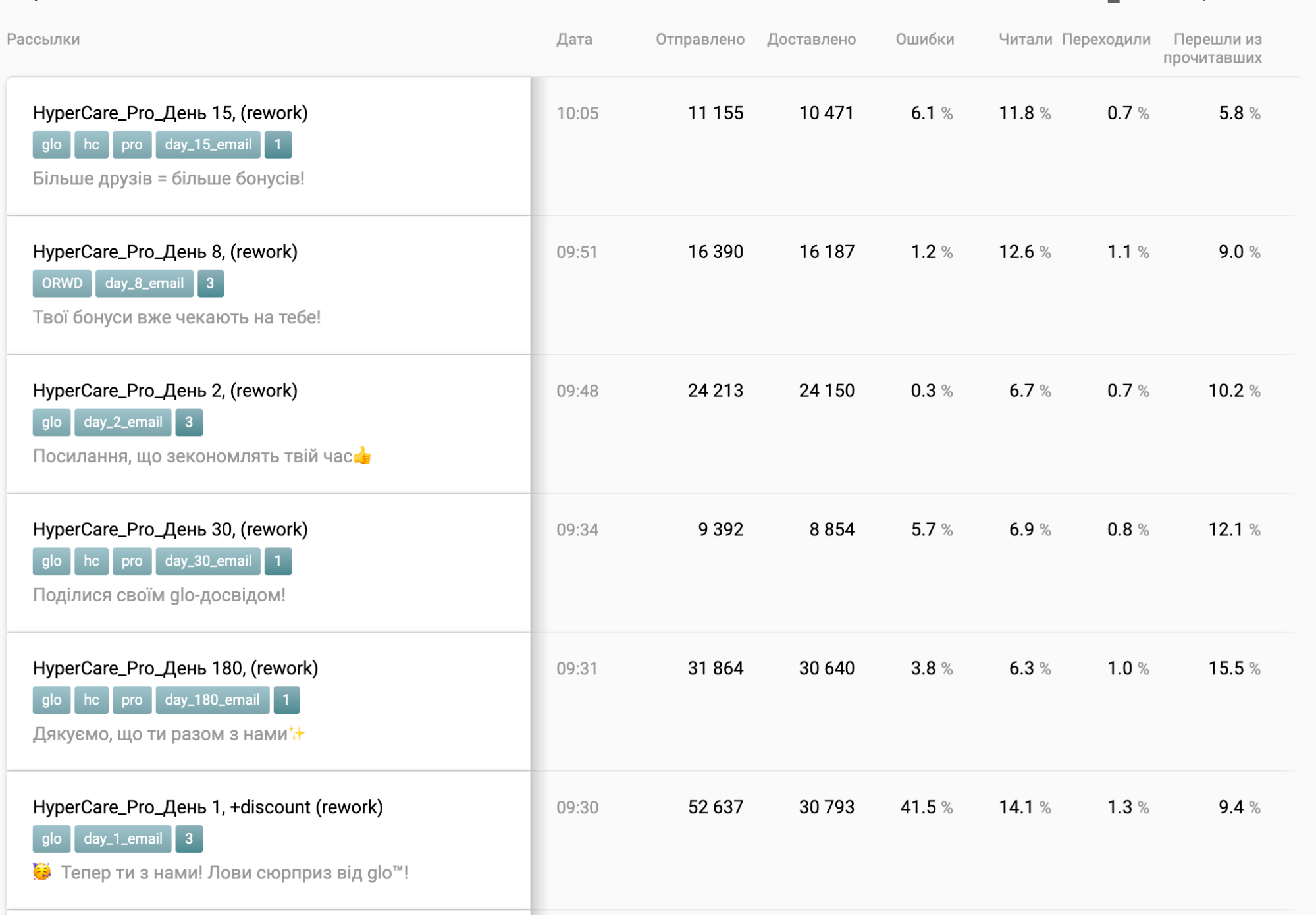Click the Читали column header
Screen dimensions: 1316x916
[1025, 40]
